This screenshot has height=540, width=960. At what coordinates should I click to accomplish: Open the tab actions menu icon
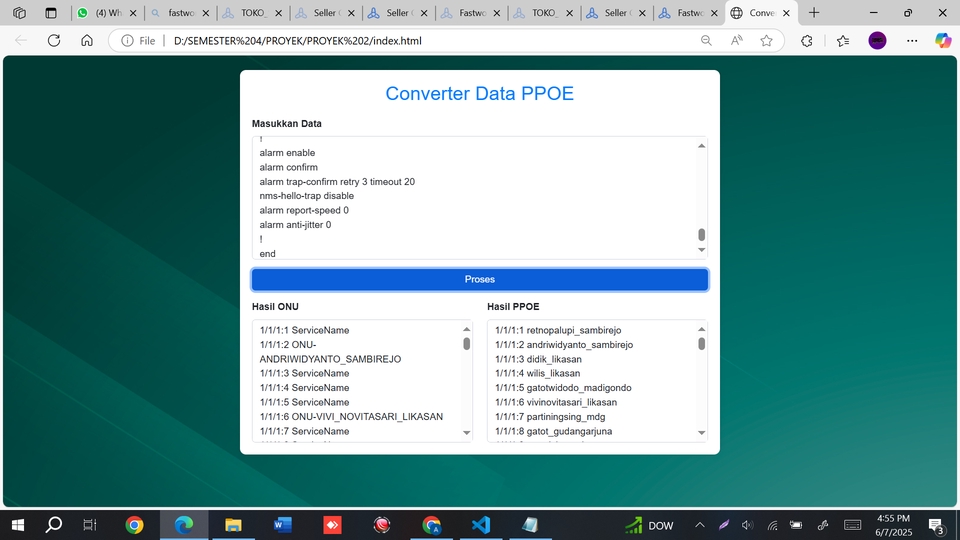[x=51, y=13]
